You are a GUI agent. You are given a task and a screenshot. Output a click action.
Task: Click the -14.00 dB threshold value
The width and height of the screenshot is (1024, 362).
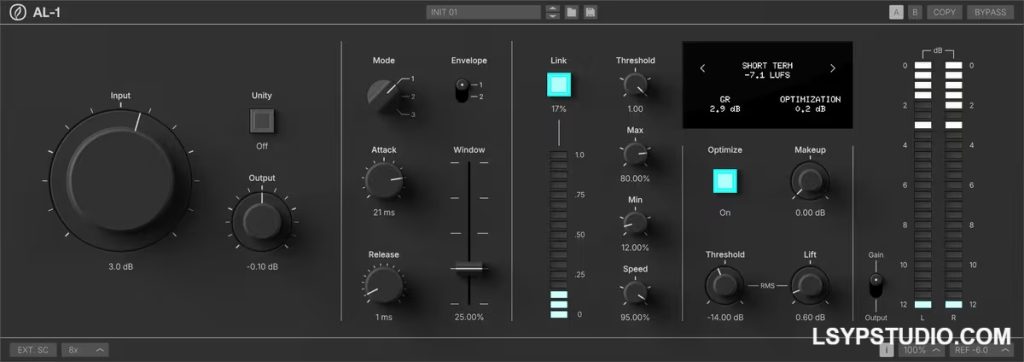point(725,317)
